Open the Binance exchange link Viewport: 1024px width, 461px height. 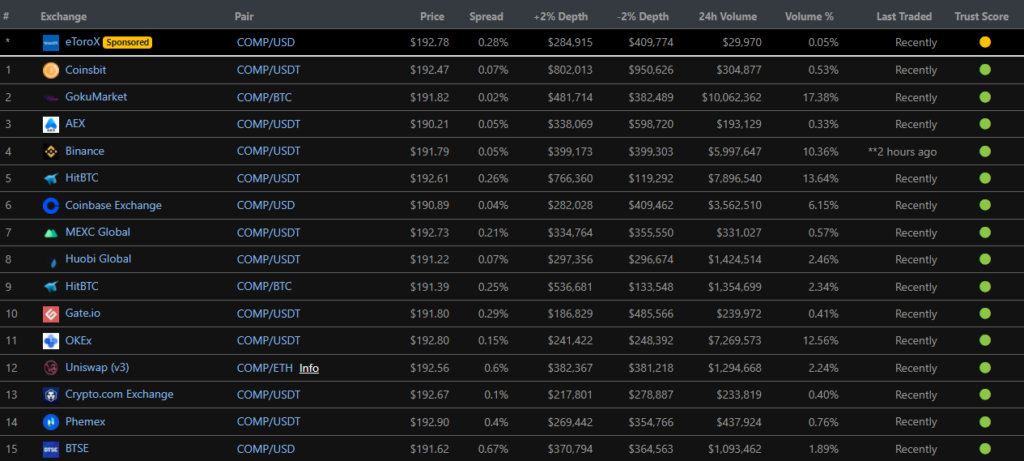(85, 151)
